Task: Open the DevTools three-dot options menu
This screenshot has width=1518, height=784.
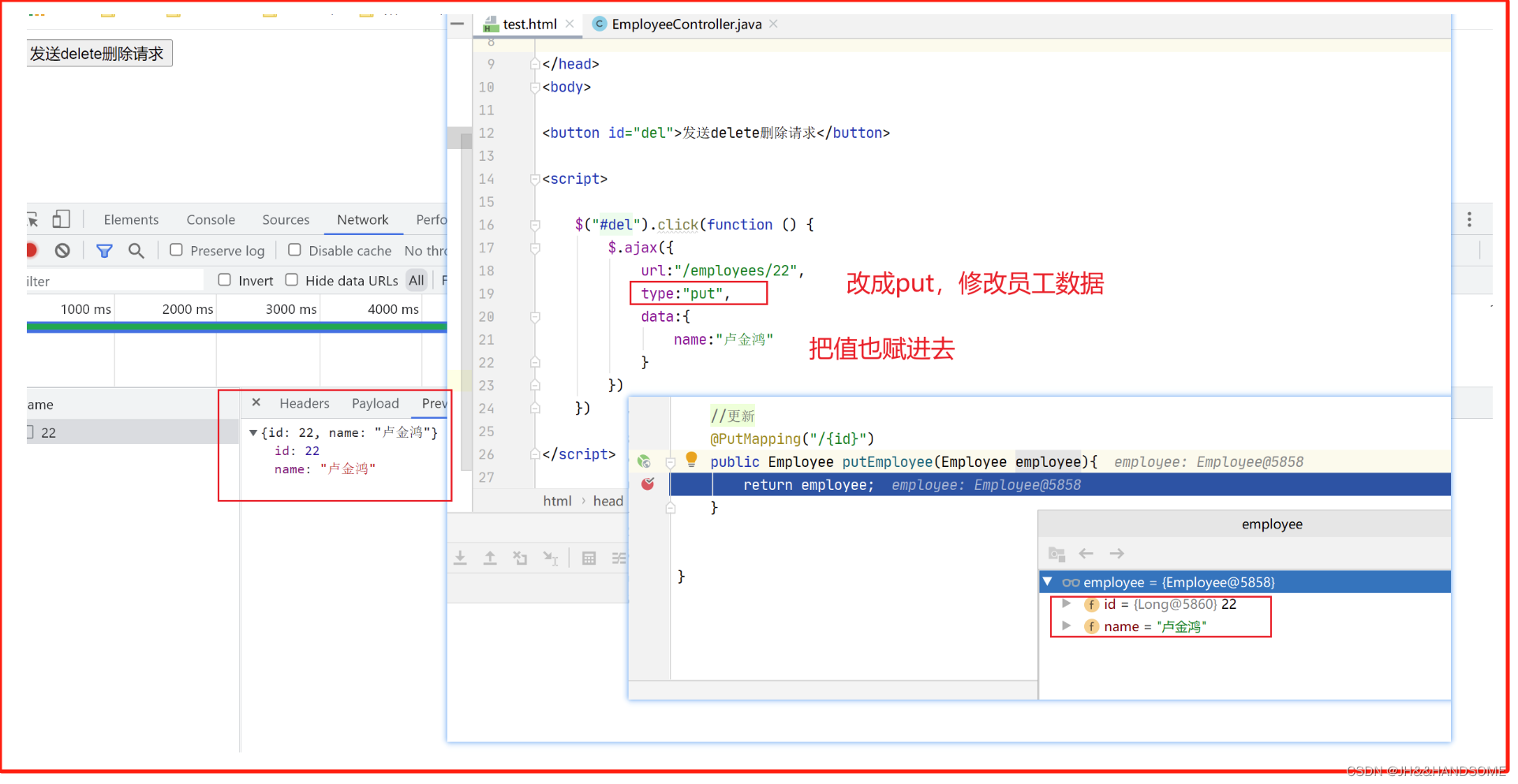Action: 1469,219
